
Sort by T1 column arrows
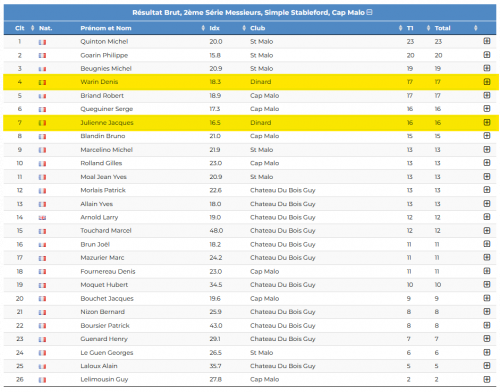pos(428,28)
